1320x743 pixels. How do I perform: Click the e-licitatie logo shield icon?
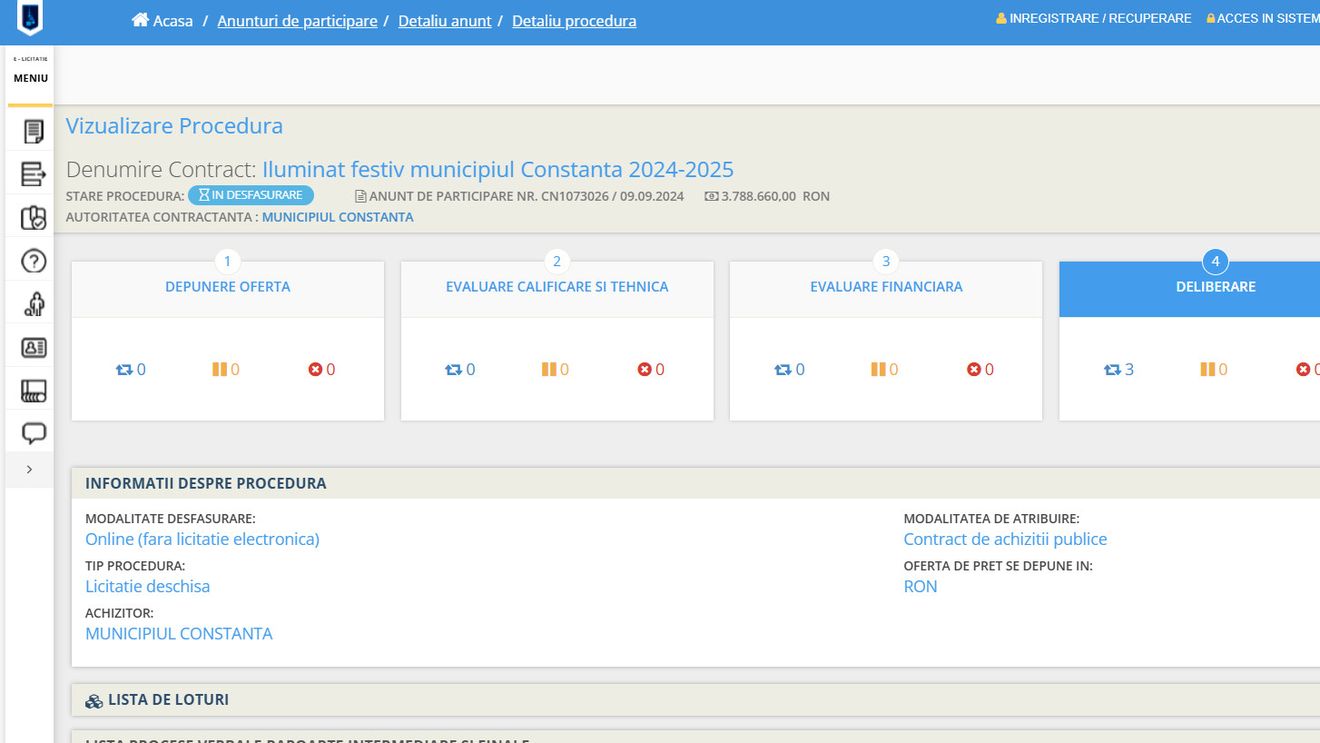tap(30, 17)
